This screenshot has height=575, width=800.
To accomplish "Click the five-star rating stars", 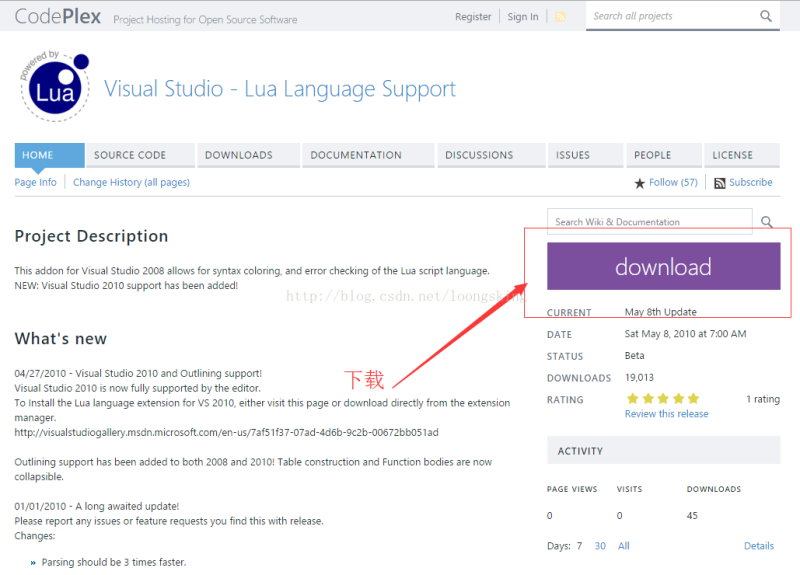I will 662,398.
